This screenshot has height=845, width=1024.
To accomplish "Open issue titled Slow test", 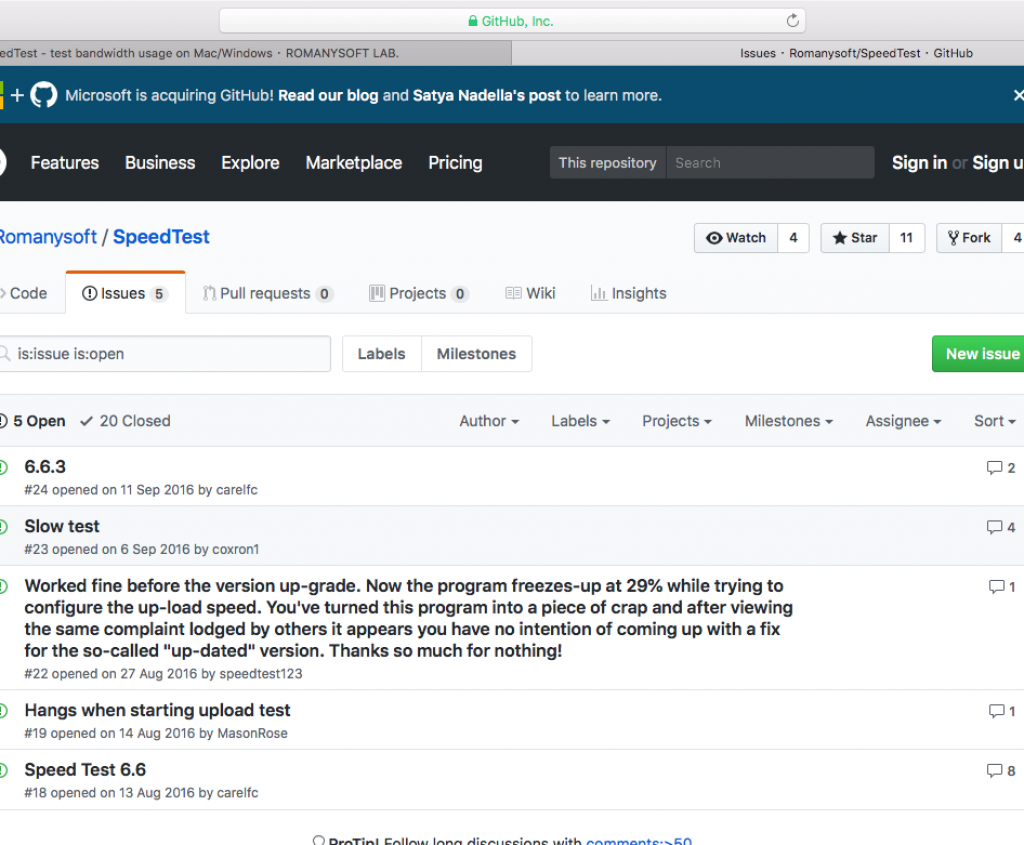I will click(62, 526).
